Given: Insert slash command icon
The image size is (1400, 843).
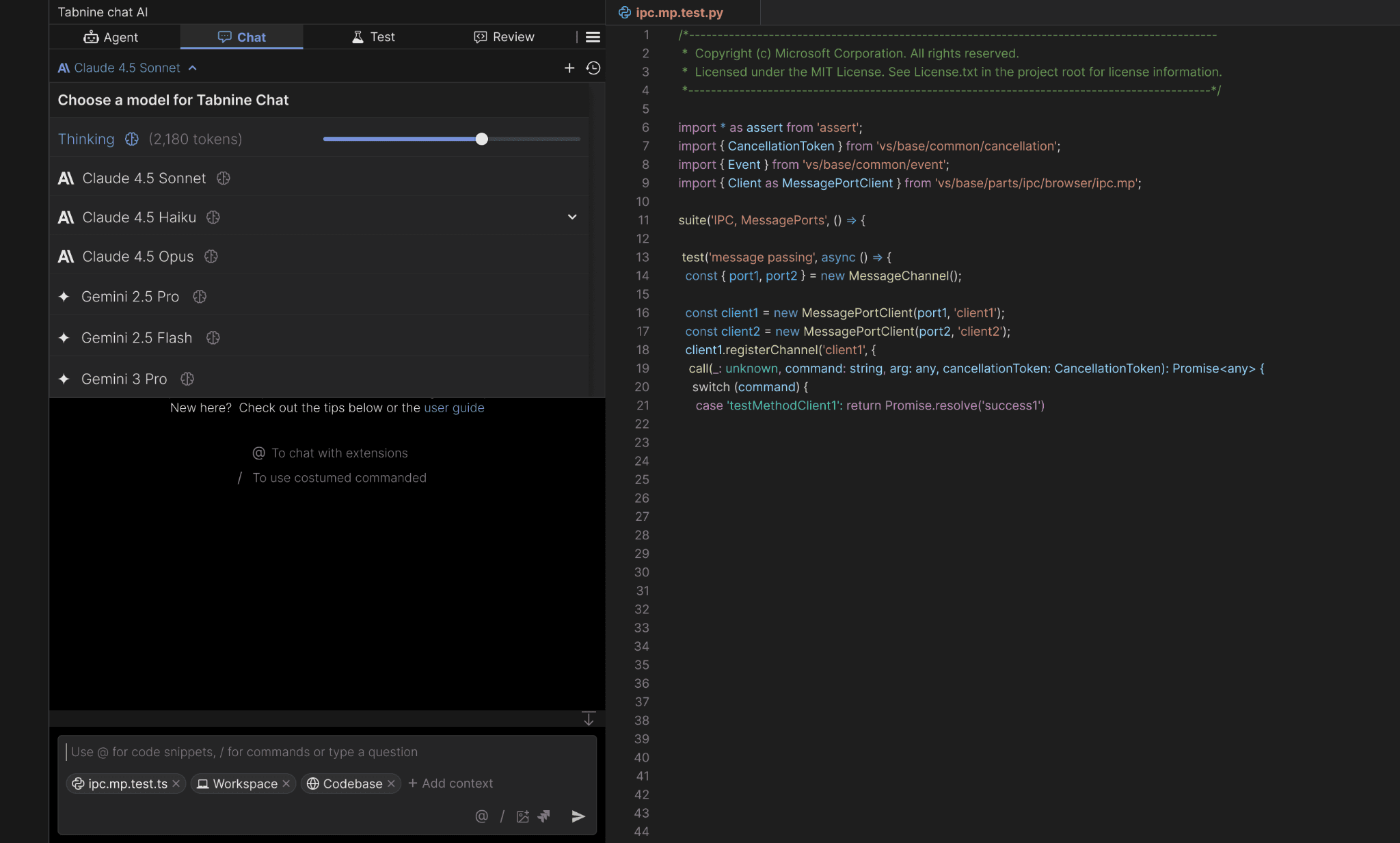Looking at the screenshot, I should tap(502, 816).
